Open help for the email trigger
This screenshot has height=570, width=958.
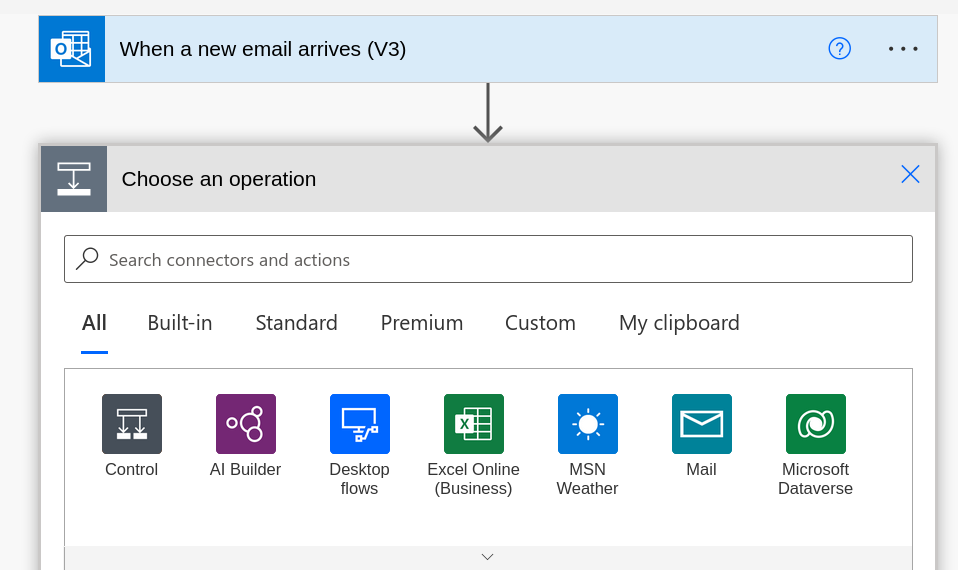coord(839,48)
